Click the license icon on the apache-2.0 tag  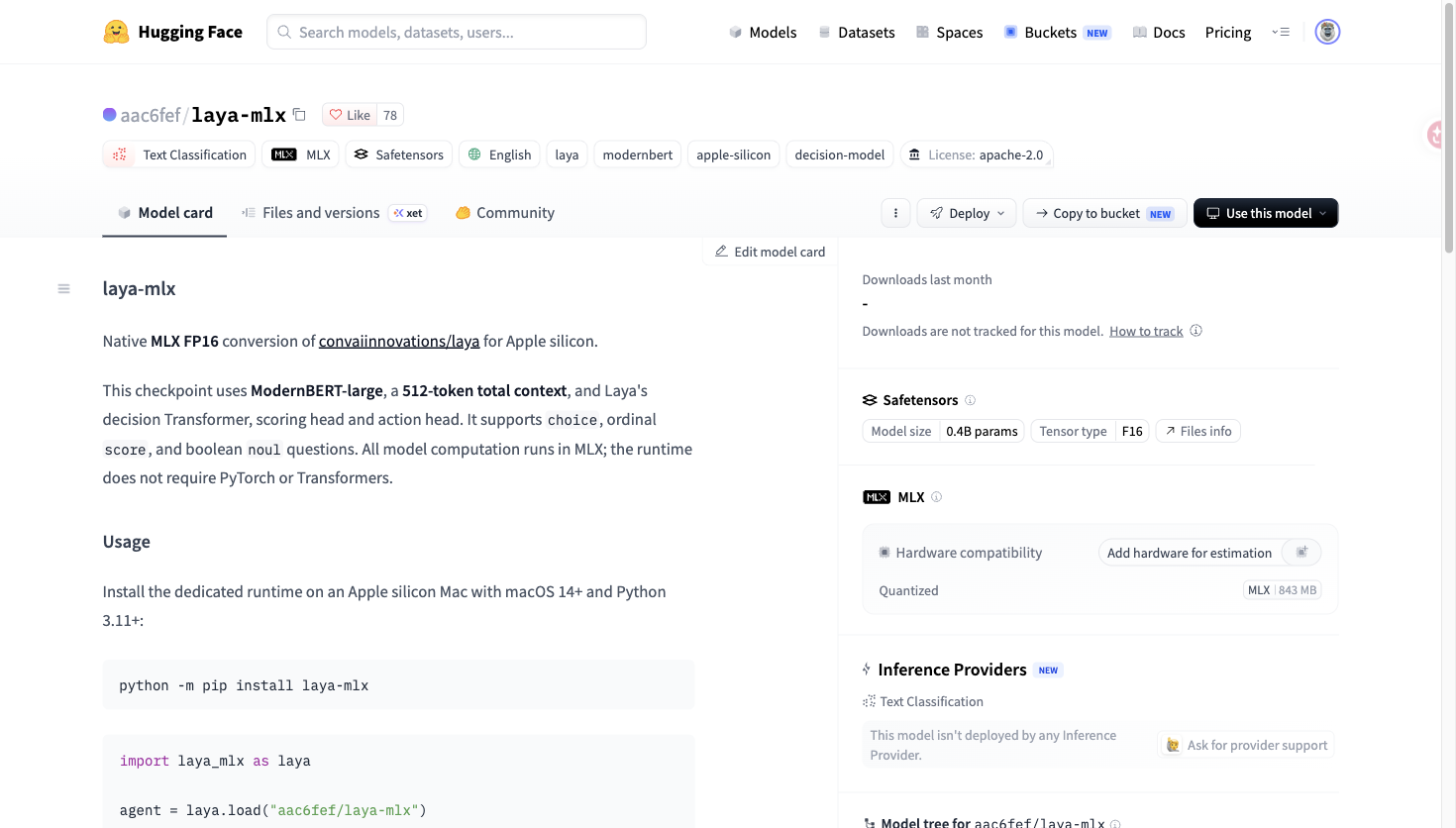914,155
